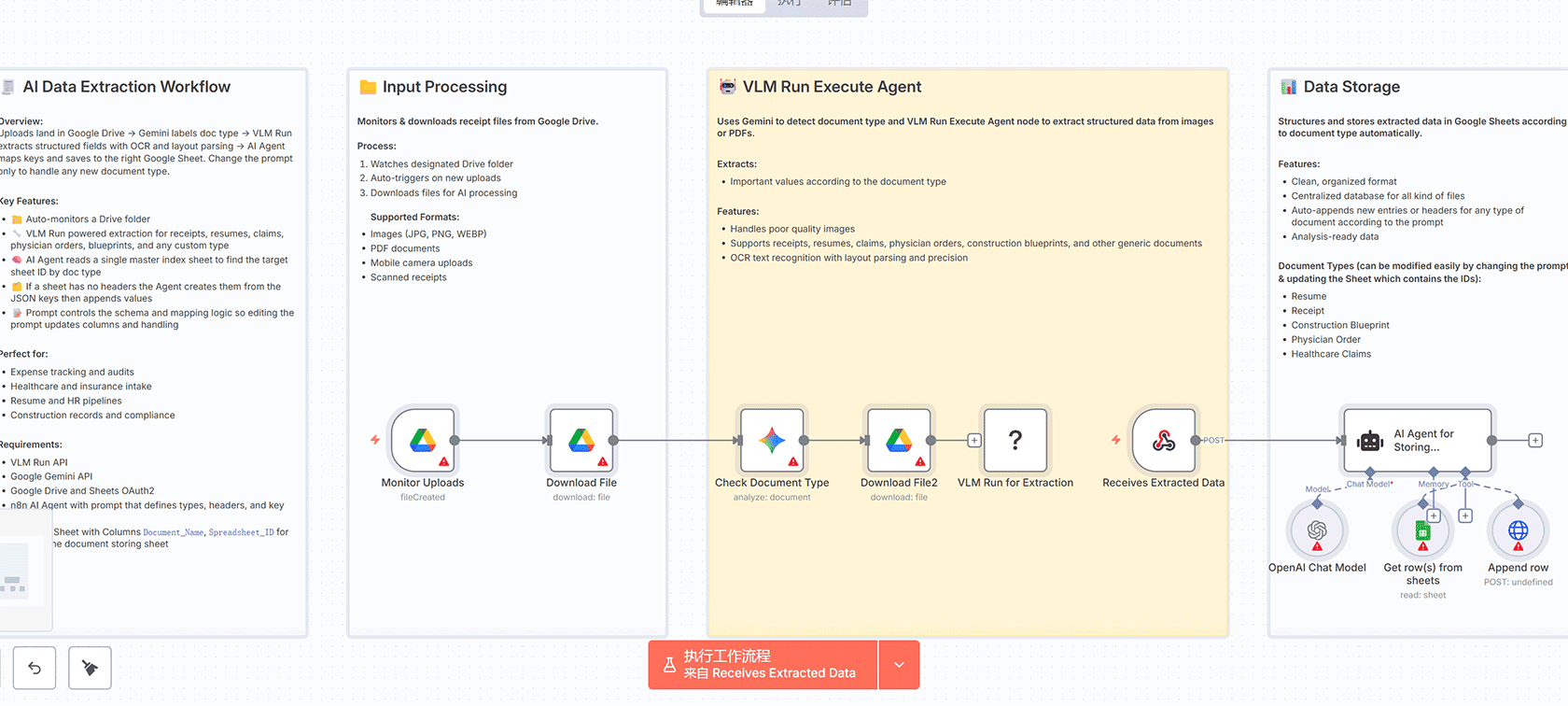This screenshot has height=706, width=1568.
Task: Open the AI Agent for Storing node
Action: (1418, 441)
